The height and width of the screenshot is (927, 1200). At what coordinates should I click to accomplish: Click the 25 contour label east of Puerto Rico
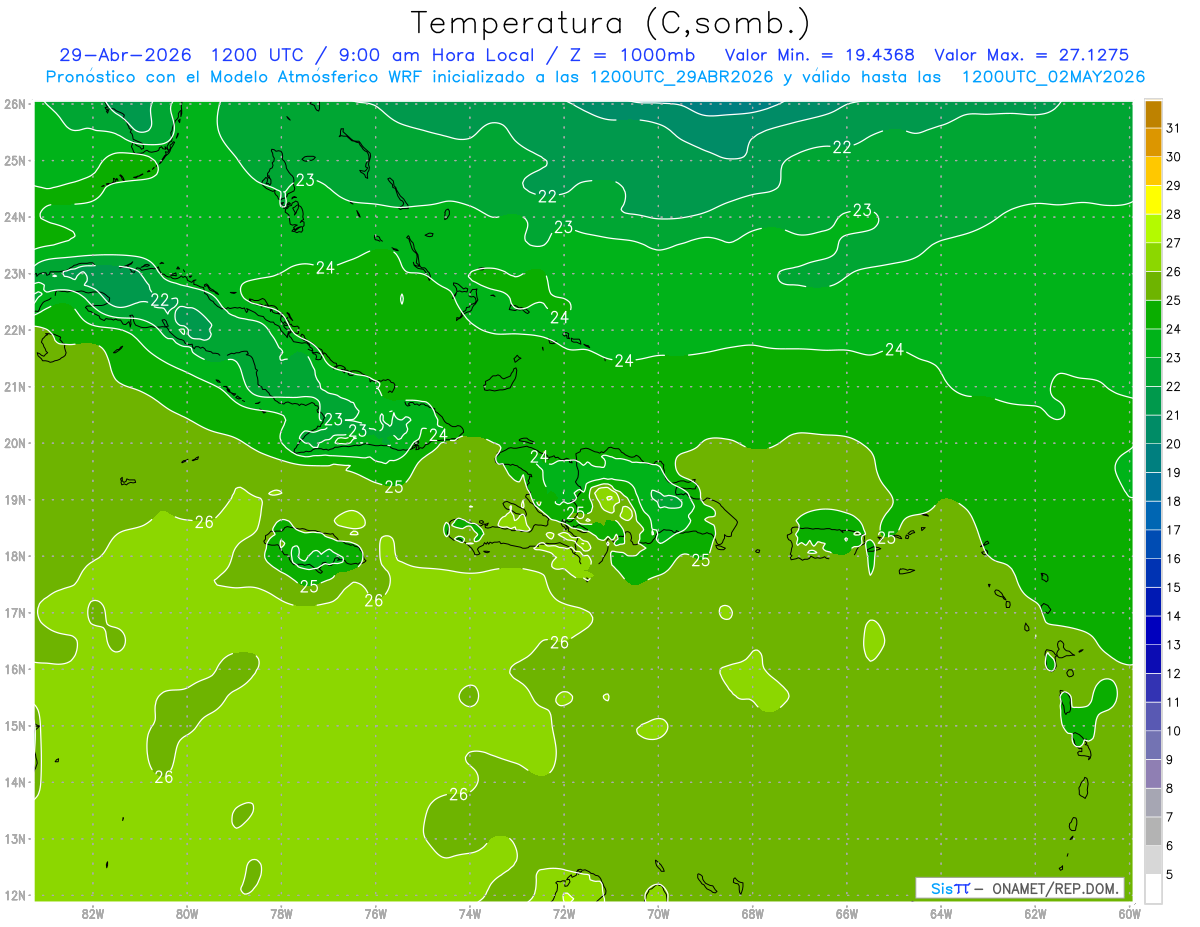click(886, 538)
